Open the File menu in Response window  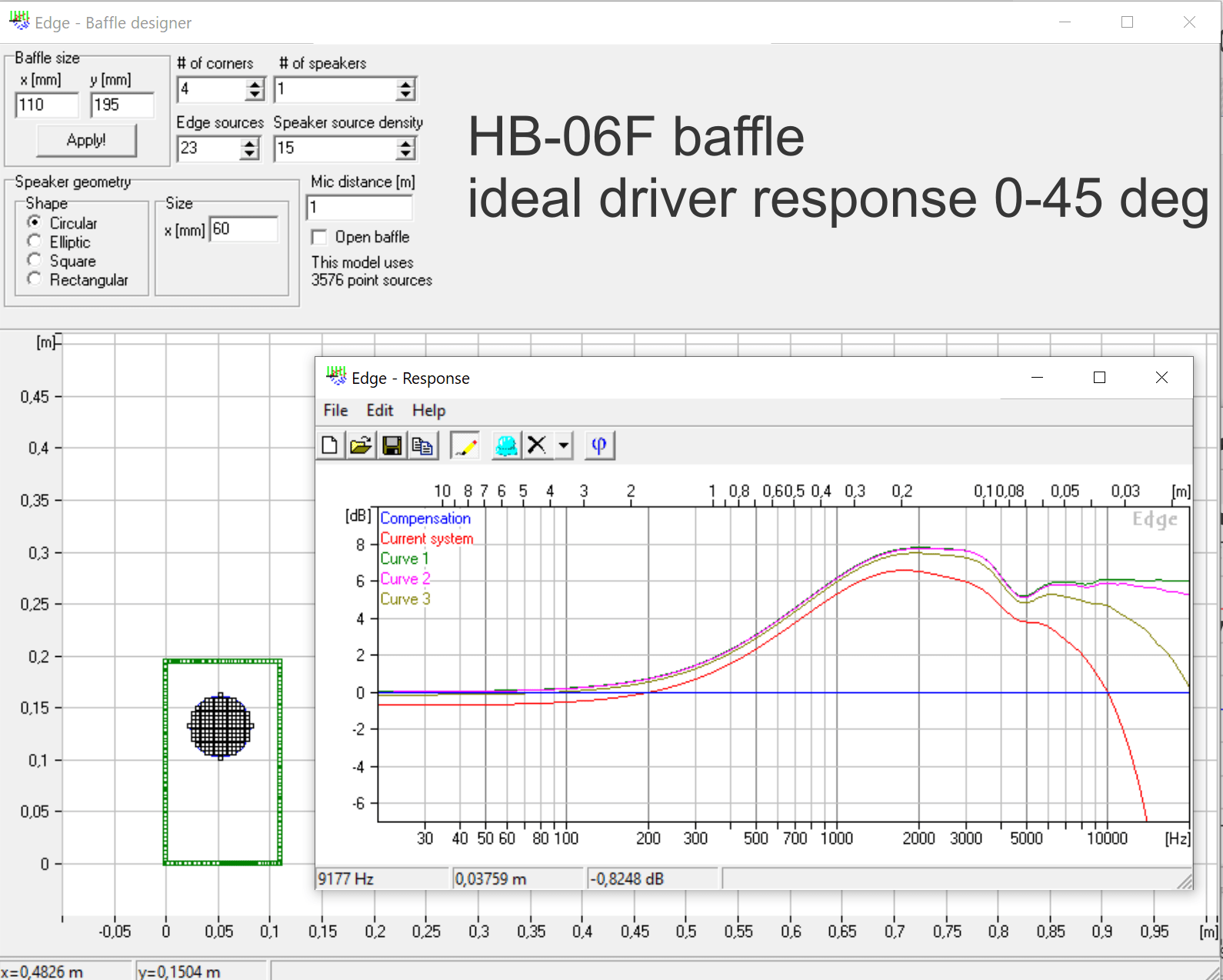tap(335, 410)
